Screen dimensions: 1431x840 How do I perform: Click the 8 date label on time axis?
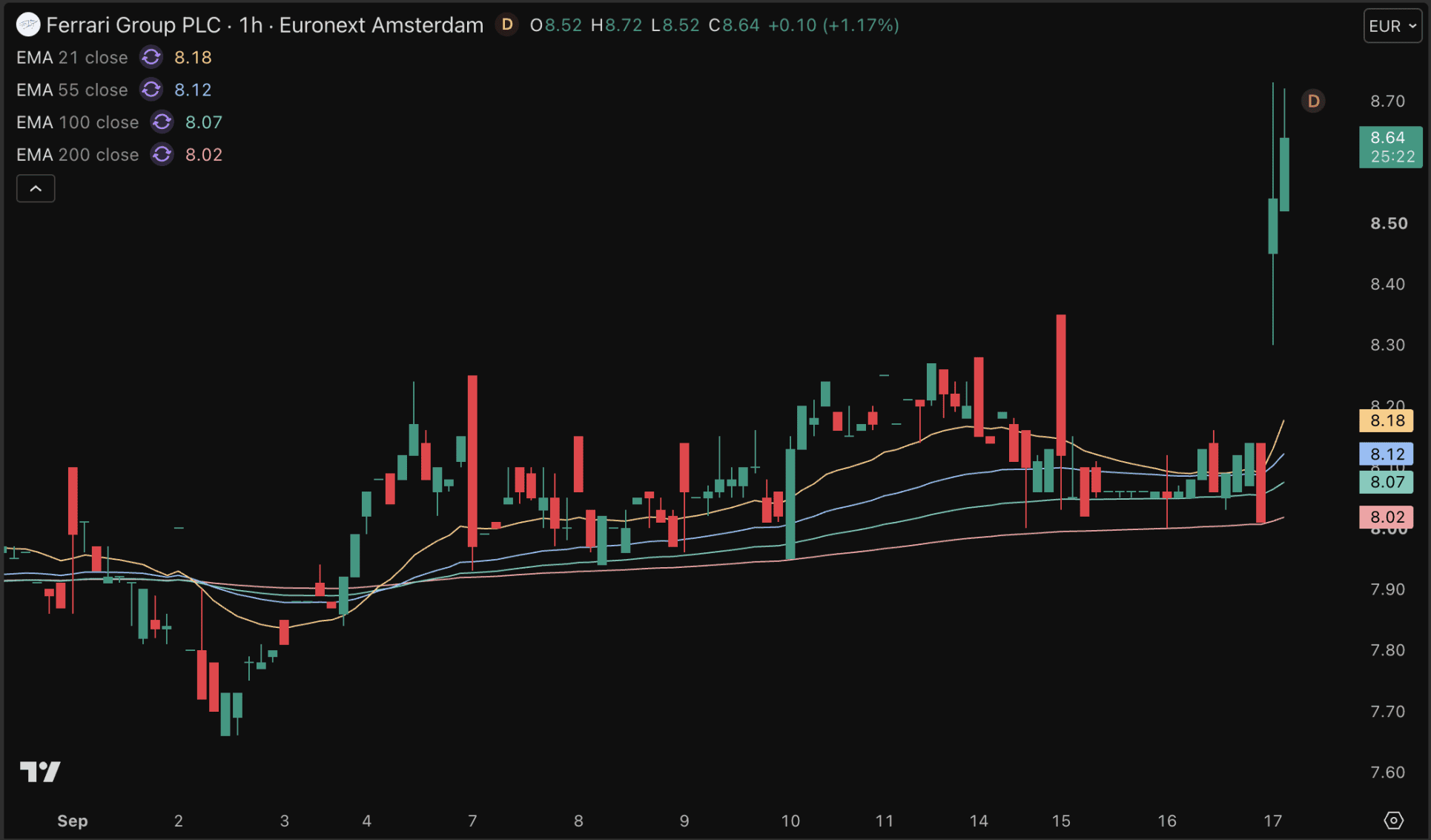click(578, 821)
